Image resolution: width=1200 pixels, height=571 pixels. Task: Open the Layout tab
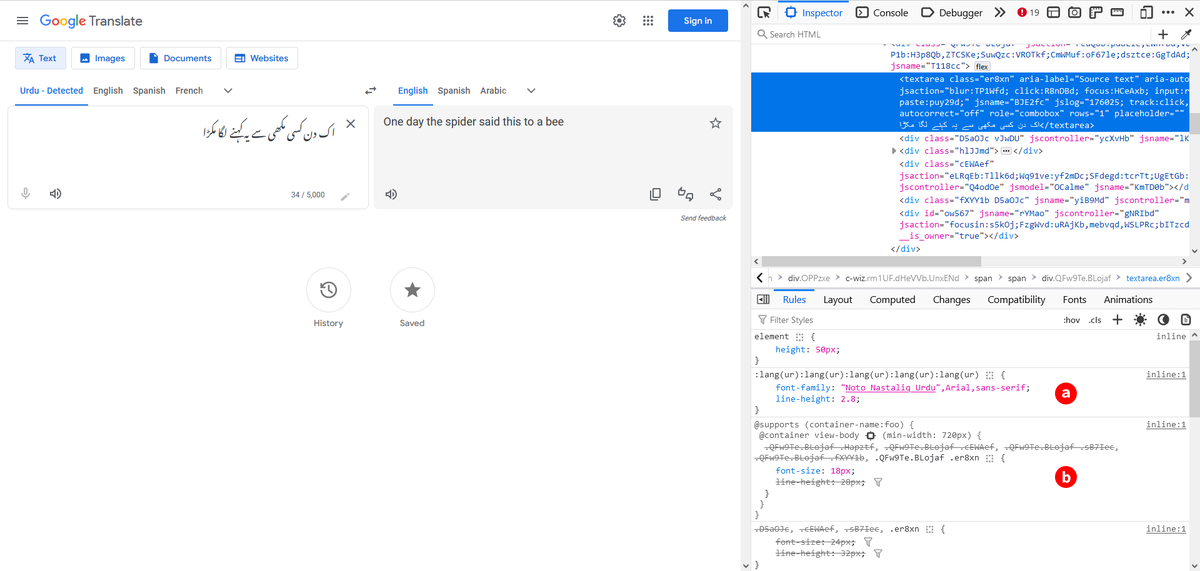pos(838,299)
